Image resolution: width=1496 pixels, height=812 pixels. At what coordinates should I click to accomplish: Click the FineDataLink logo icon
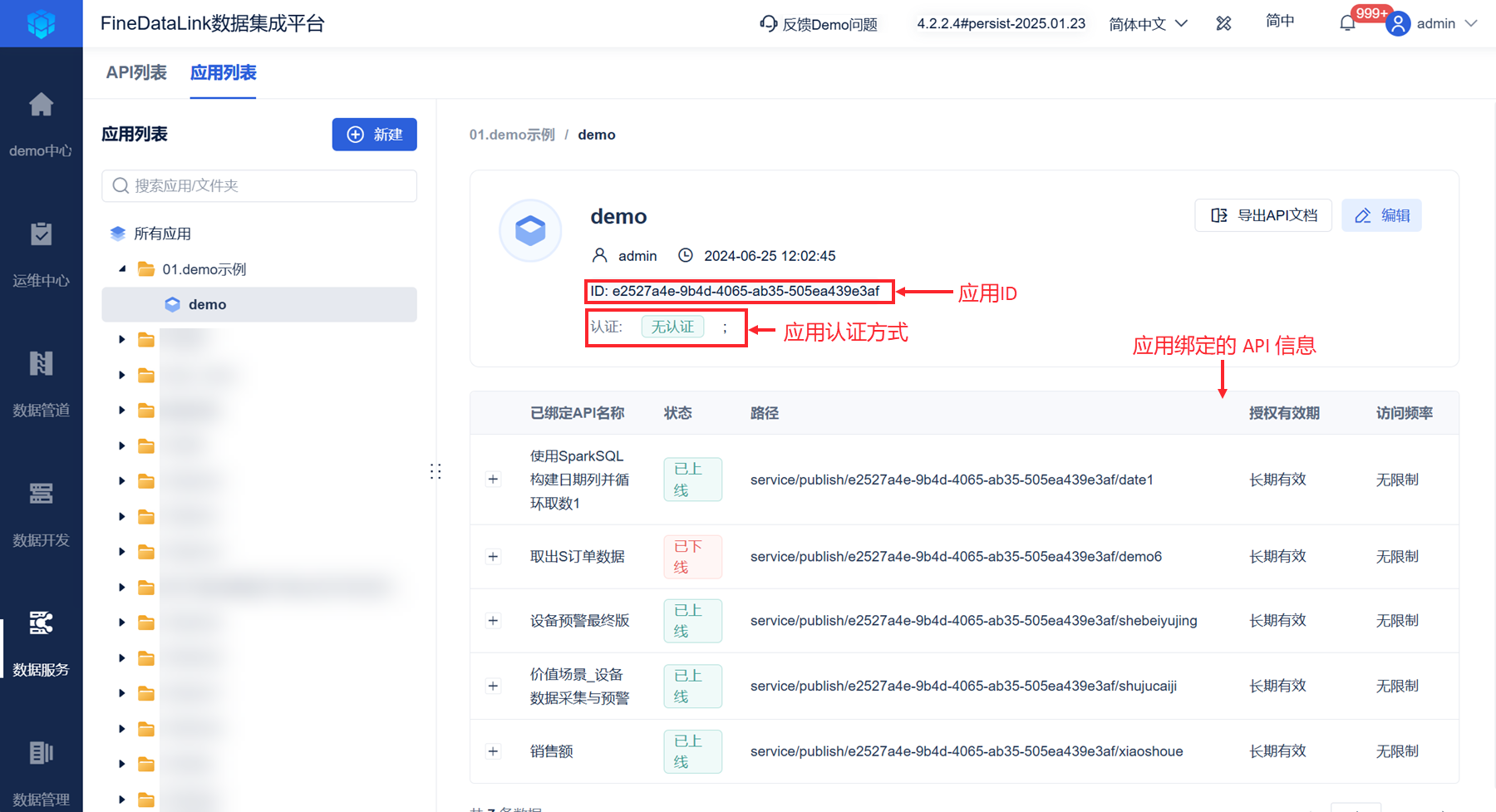[41, 23]
